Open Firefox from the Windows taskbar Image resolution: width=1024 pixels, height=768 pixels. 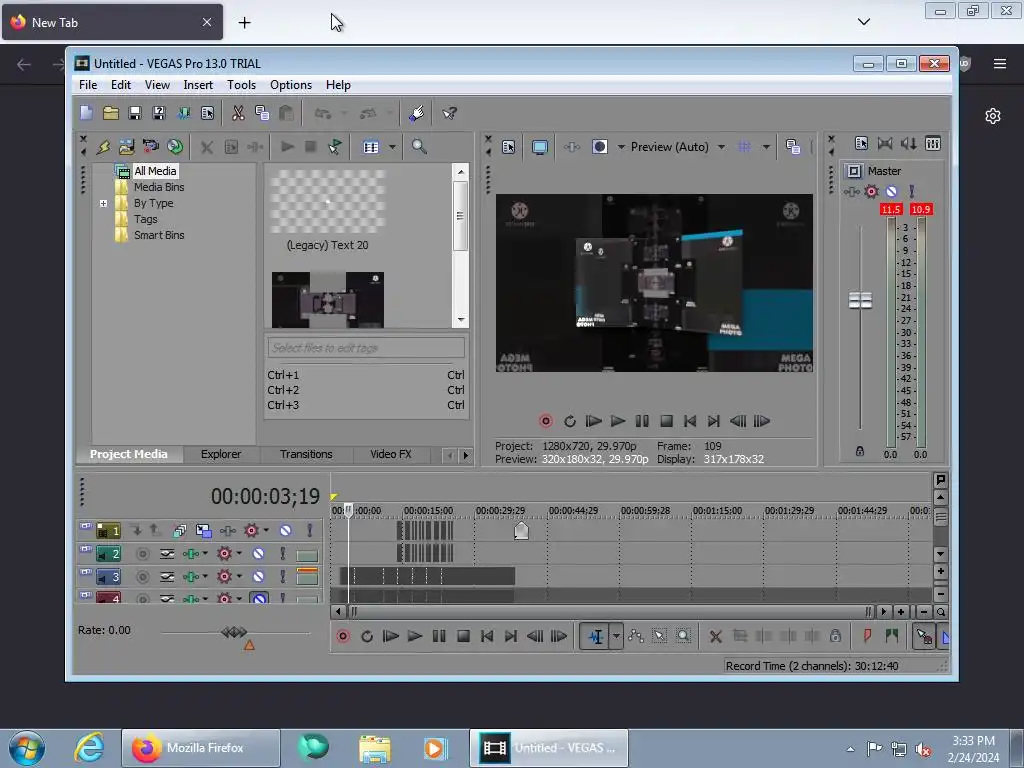pyautogui.click(x=200, y=748)
